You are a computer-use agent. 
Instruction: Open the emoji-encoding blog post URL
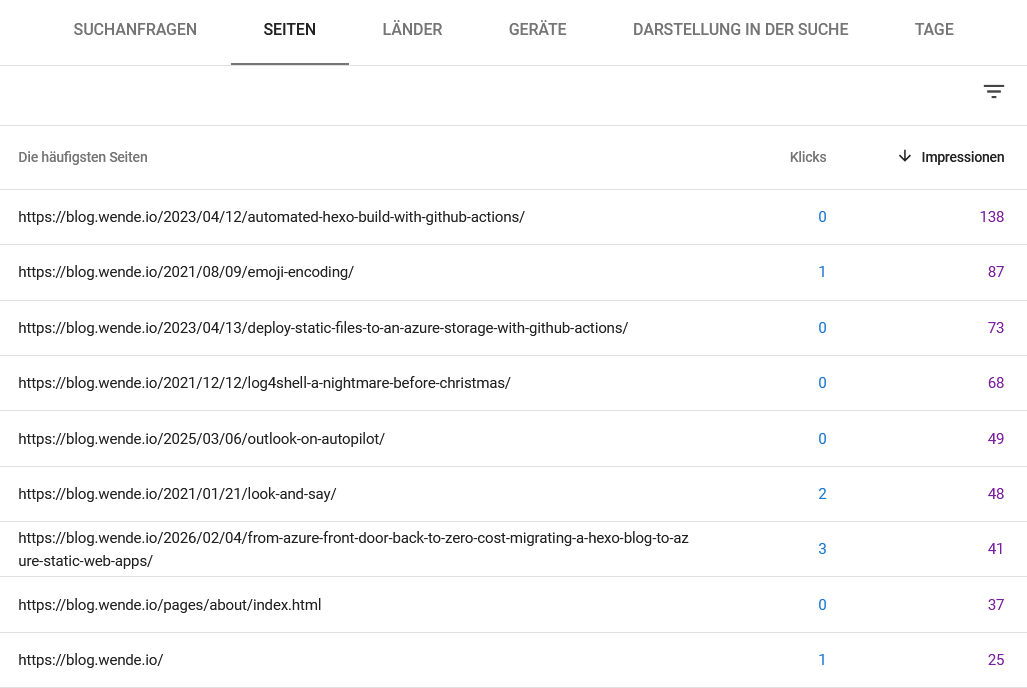tap(186, 271)
